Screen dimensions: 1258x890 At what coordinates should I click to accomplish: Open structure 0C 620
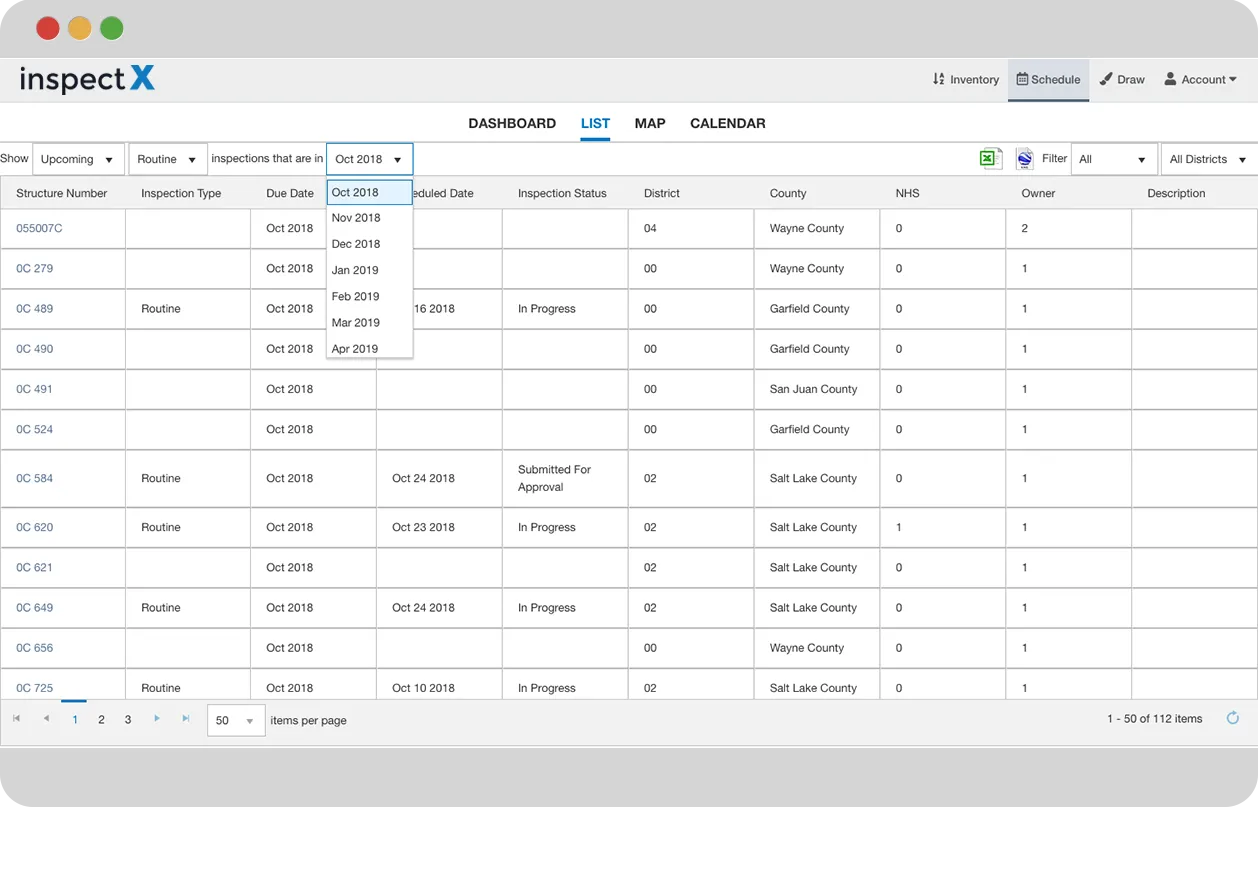[x=35, y=527]
